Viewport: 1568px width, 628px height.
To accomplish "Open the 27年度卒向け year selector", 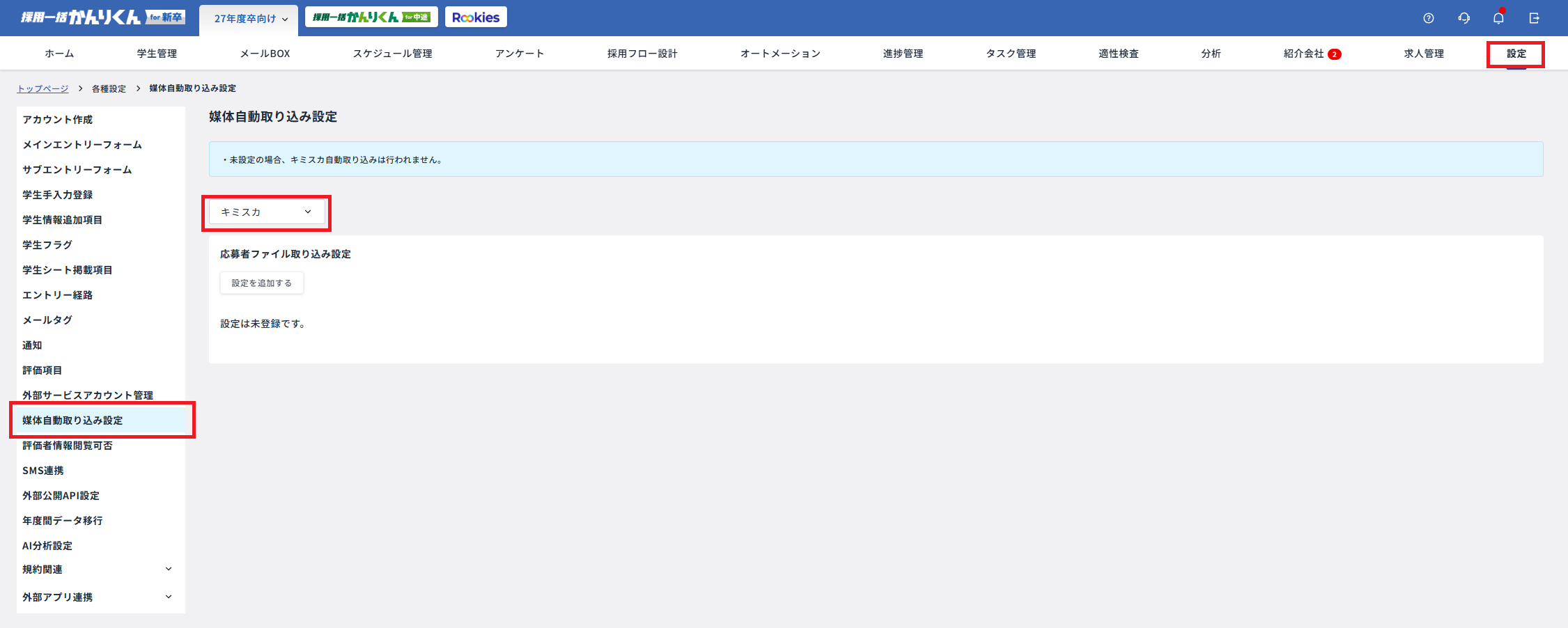I will coord(249,19).
